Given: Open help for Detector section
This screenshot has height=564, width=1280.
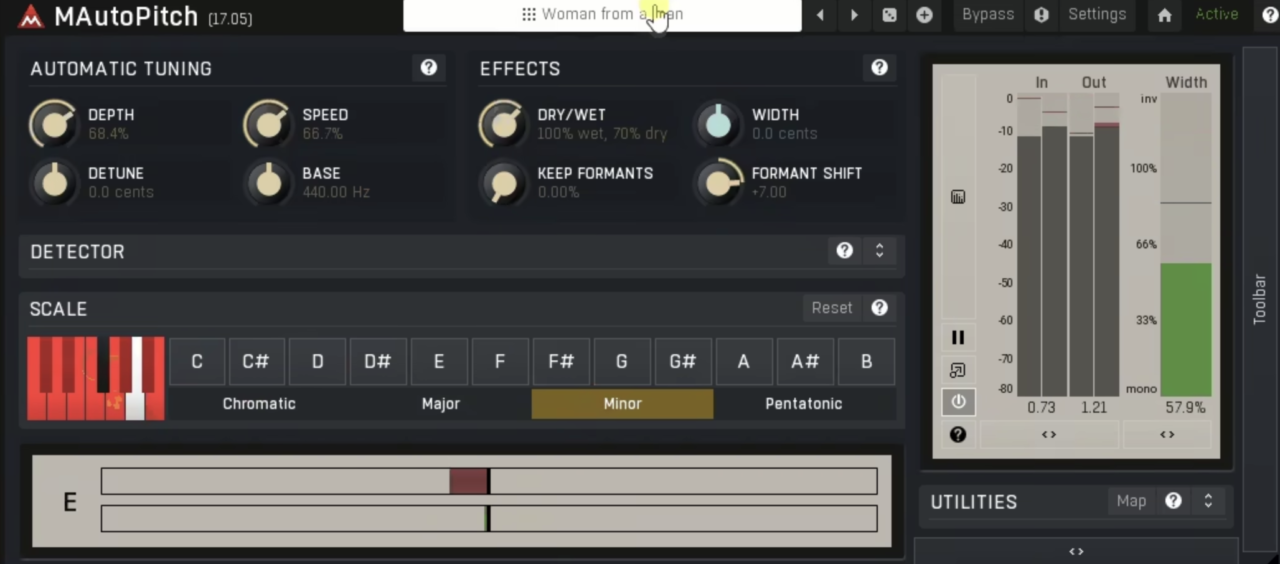Looking at the screenshot, I should click(845, 251).
